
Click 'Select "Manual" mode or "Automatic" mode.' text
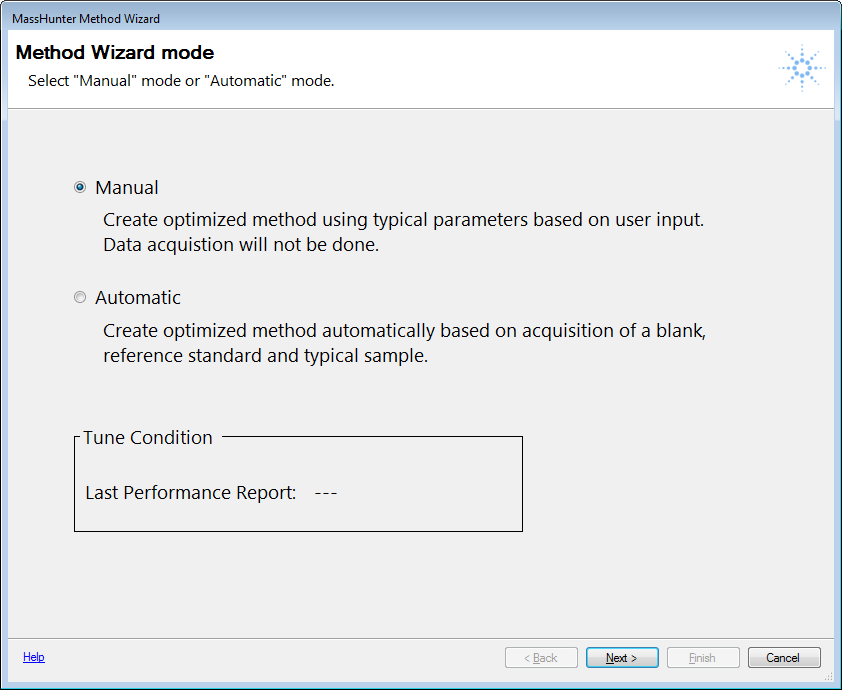tap(181, 81)
